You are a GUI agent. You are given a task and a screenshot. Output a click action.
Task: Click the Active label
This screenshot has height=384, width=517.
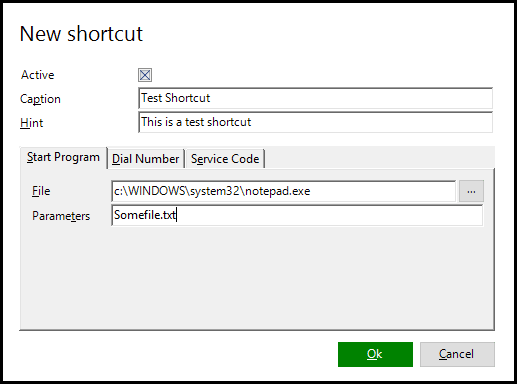click(37, 75)
